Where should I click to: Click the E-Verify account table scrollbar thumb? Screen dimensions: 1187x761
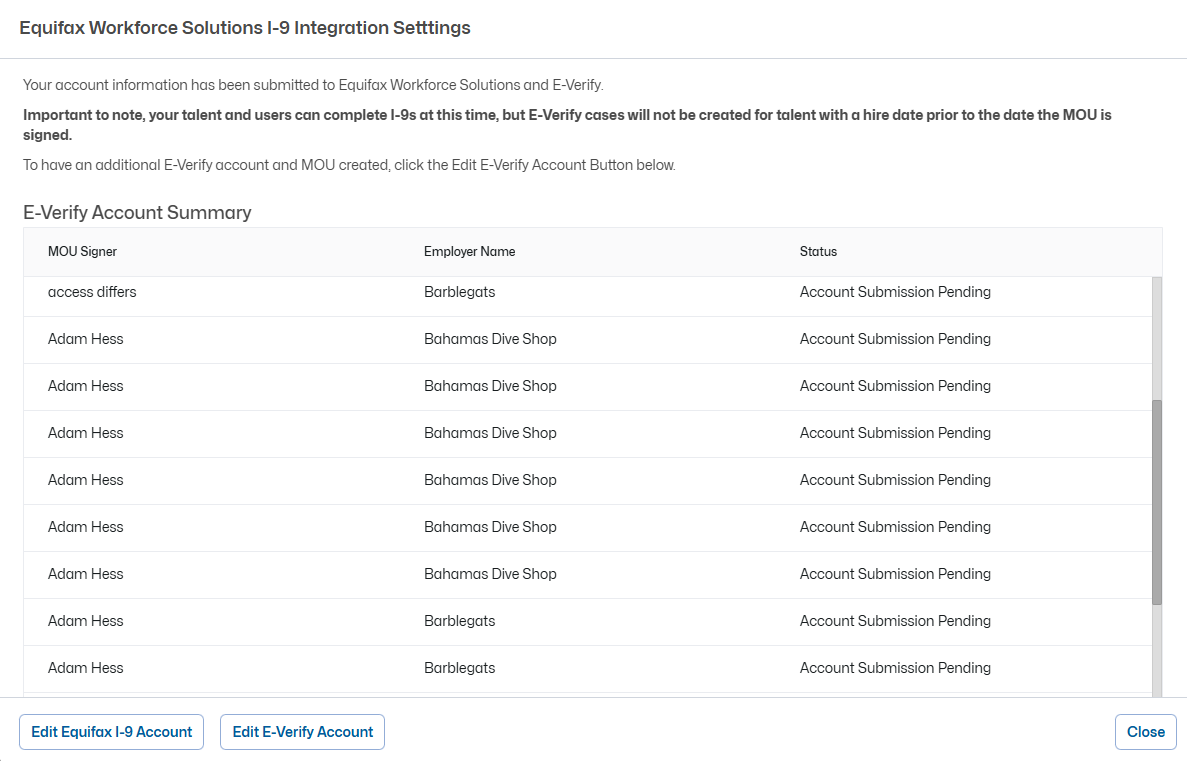1157,502
